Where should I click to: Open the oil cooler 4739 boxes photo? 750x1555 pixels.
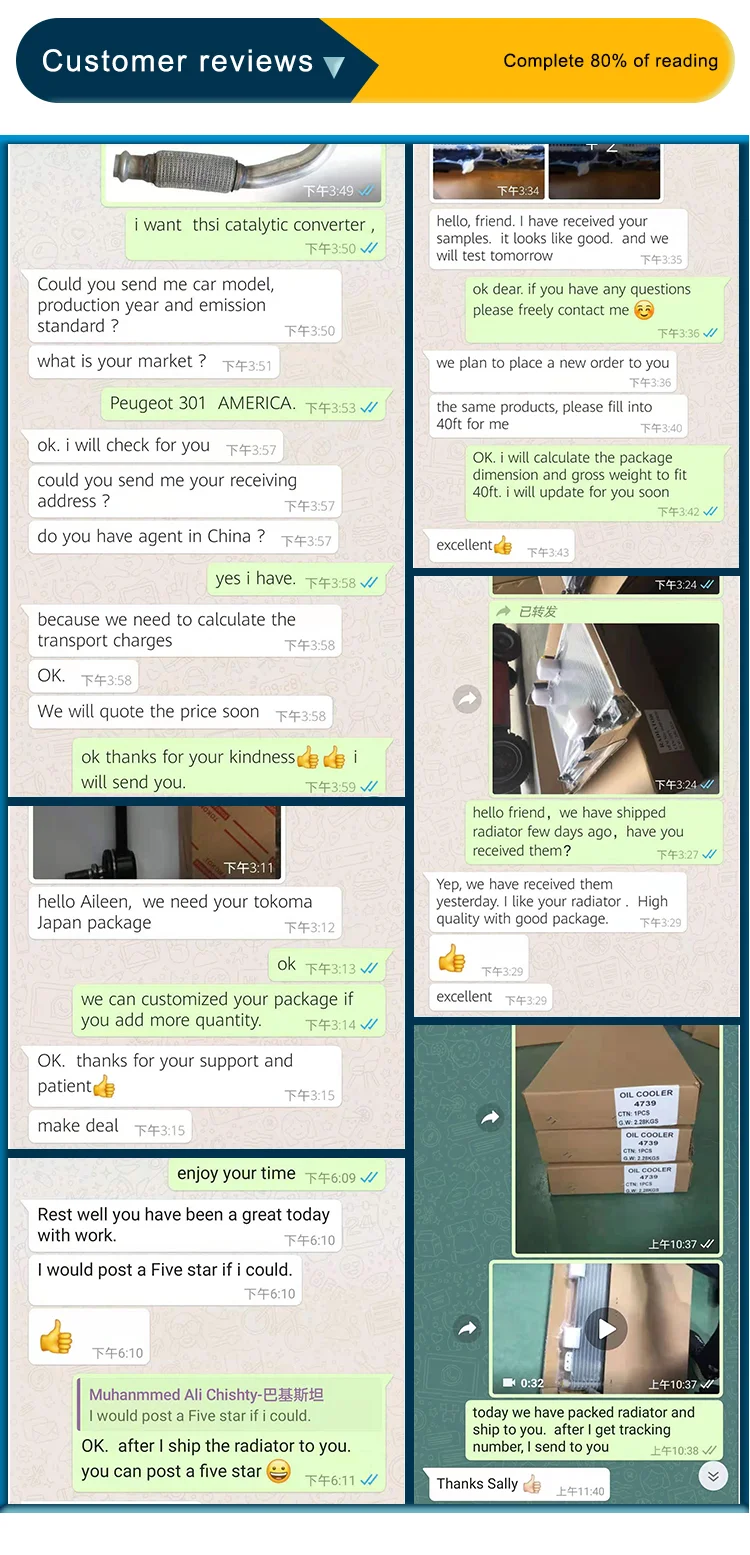617,1139
